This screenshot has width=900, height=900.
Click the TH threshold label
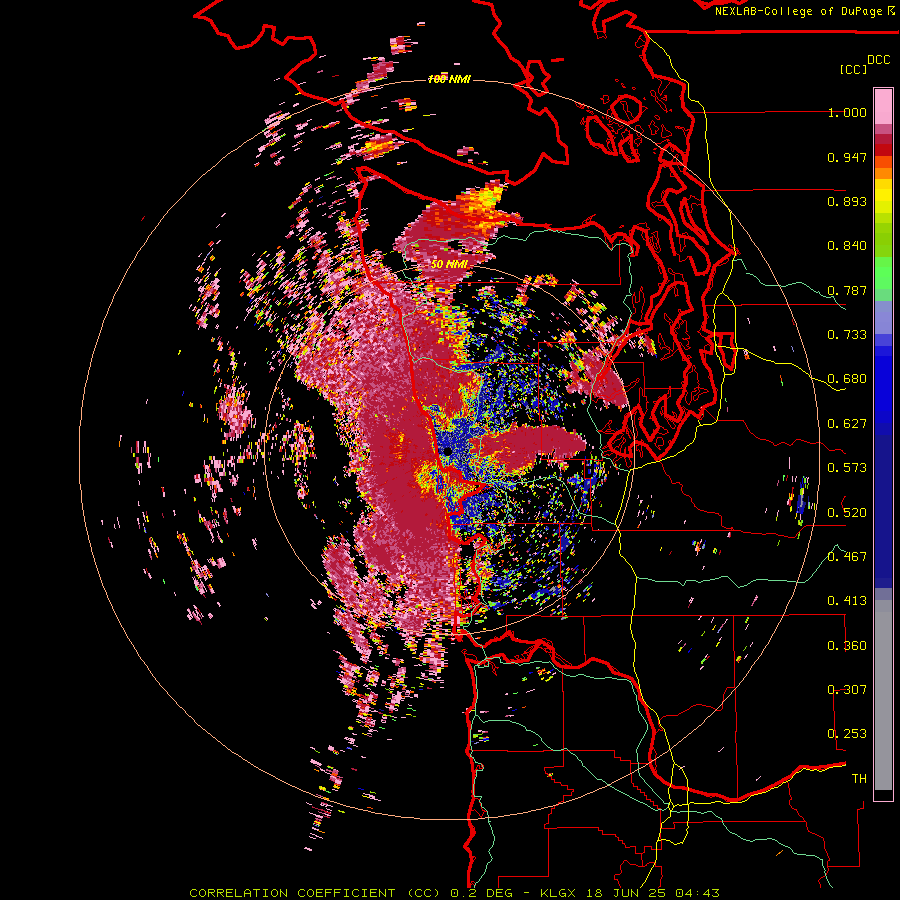[859, 779]
